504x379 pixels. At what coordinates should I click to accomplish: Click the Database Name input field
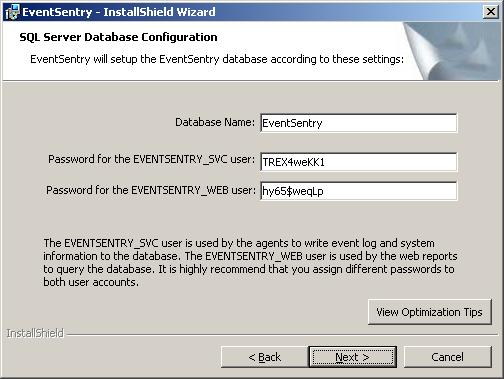coord(359,123)
